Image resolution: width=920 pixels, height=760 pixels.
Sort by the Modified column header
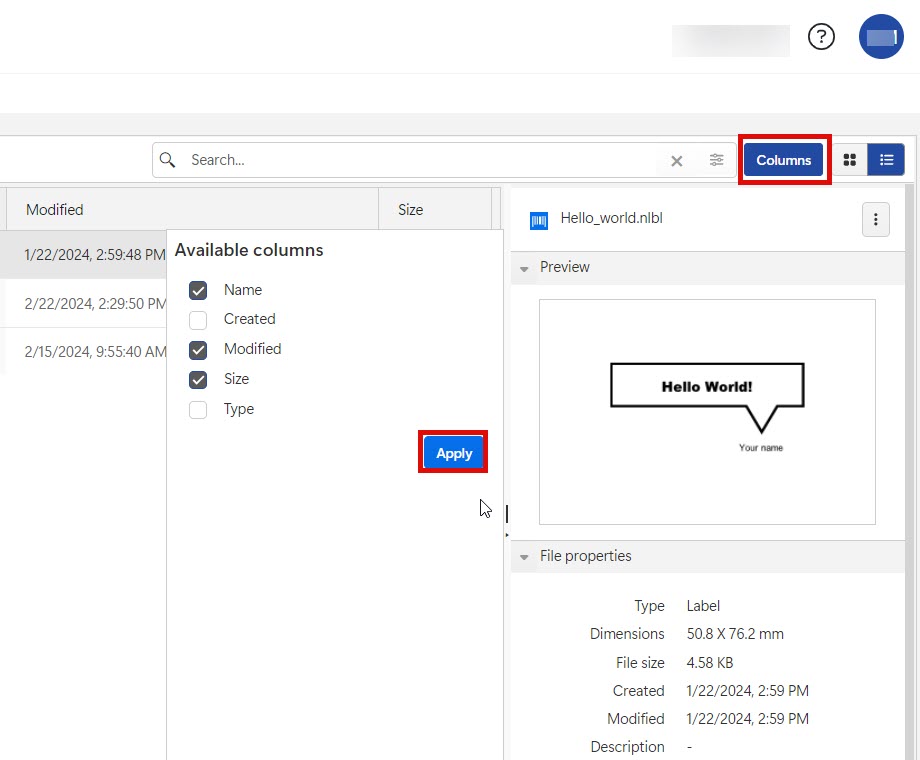(55, 210)
